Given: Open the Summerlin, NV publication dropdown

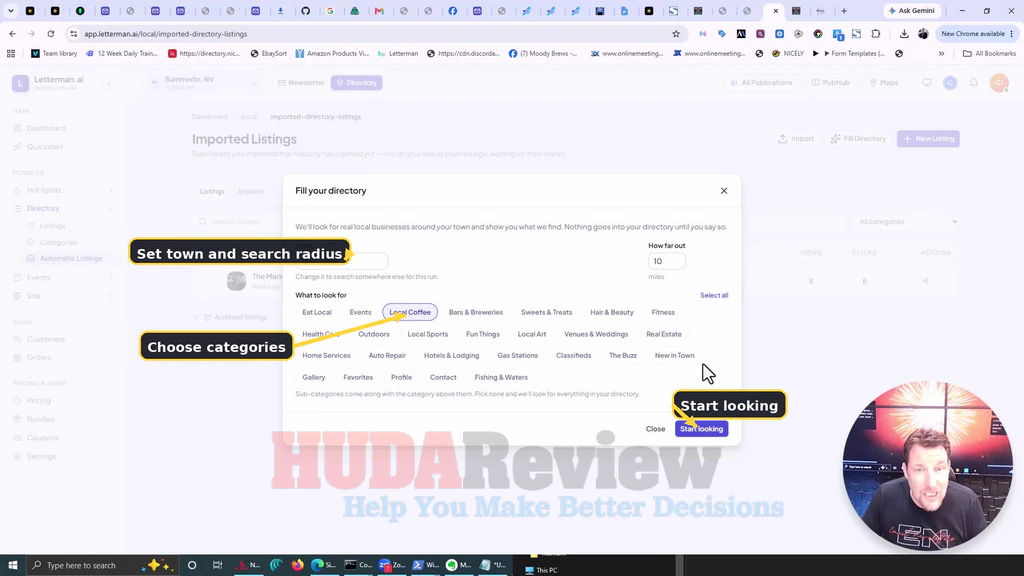Looking at the screenshot, I should 204,82.
